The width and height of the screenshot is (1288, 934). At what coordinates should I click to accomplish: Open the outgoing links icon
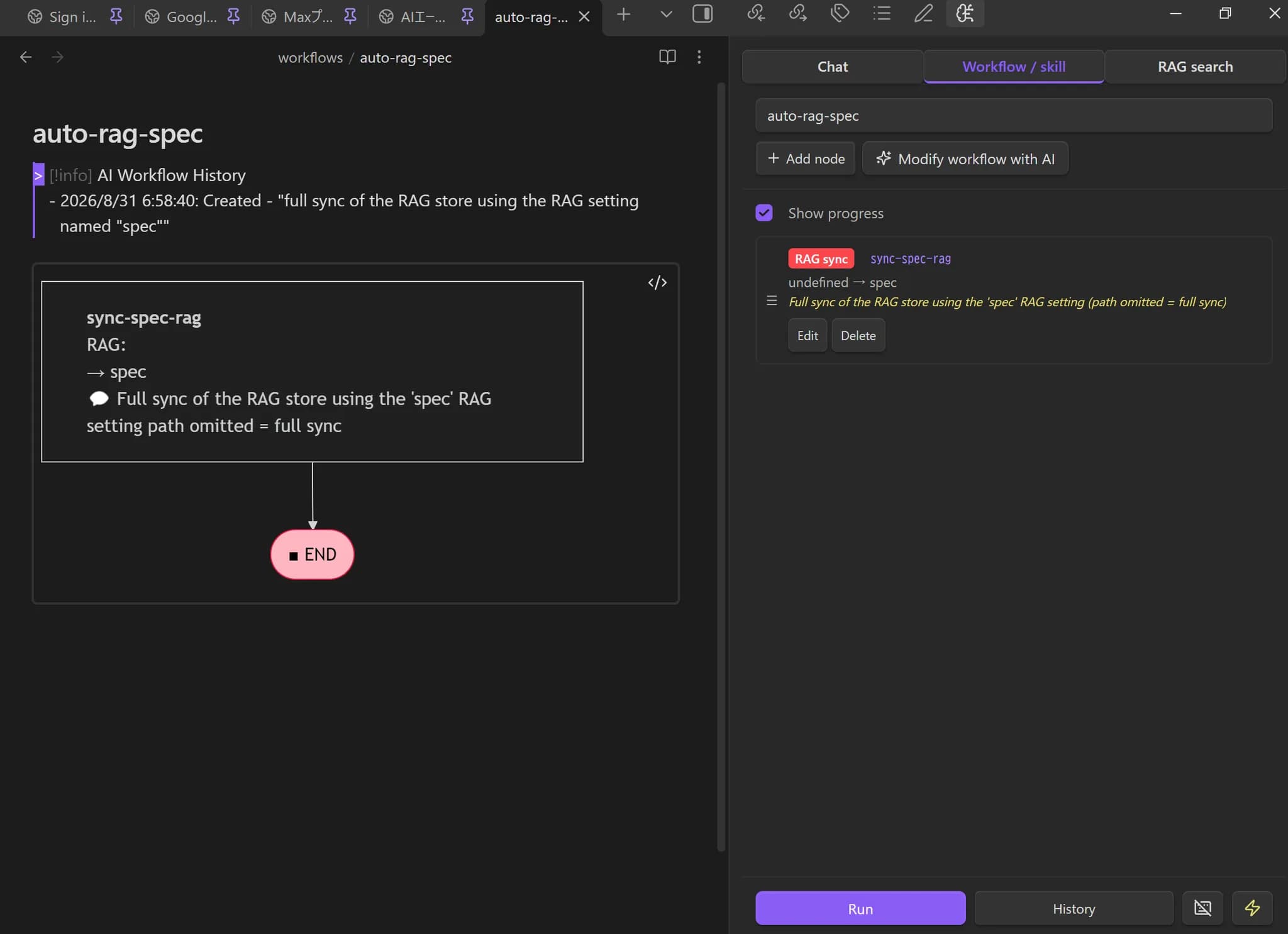[798, 13]
